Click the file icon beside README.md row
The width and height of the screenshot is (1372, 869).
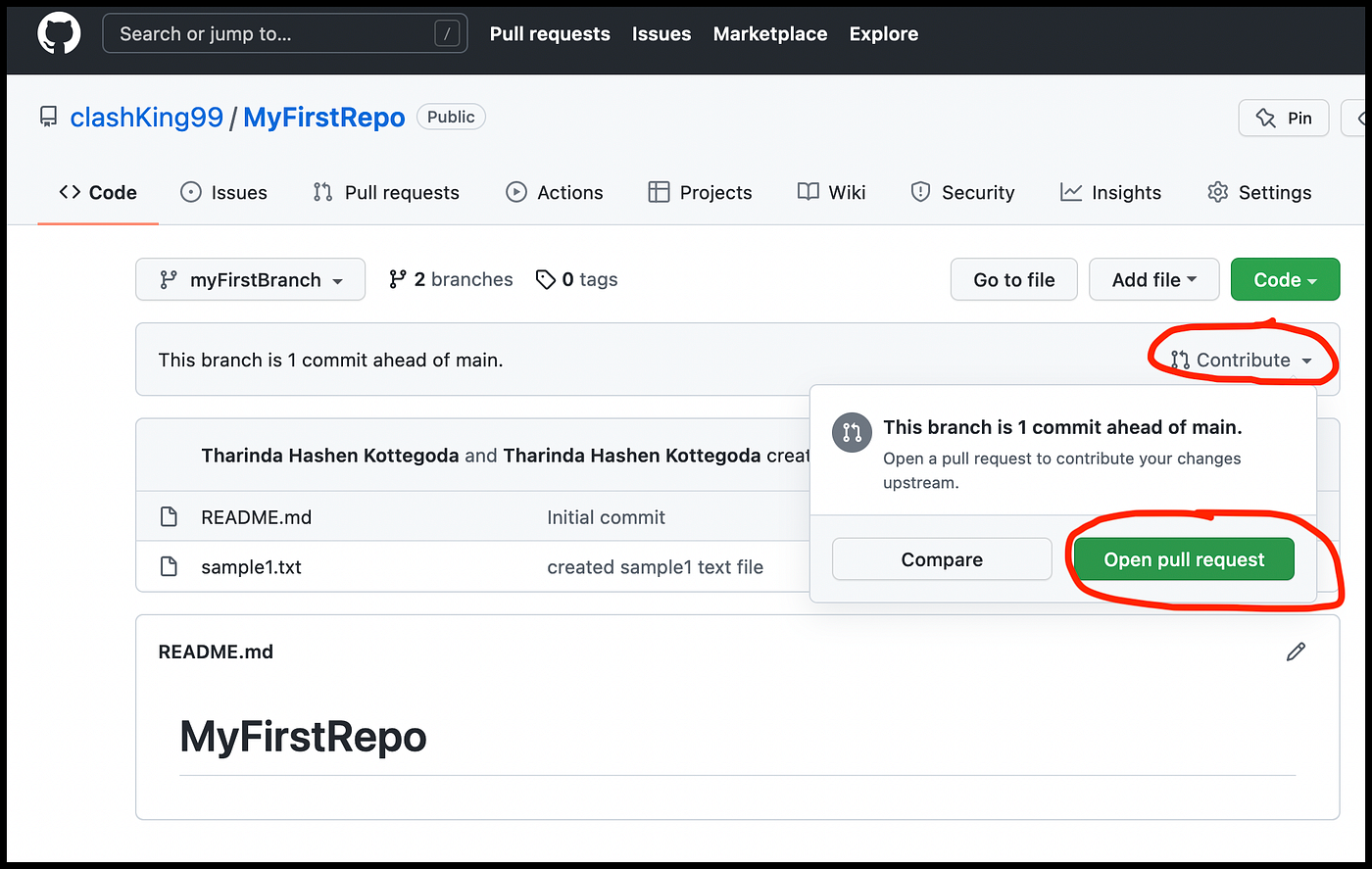(x=169, y=516)
